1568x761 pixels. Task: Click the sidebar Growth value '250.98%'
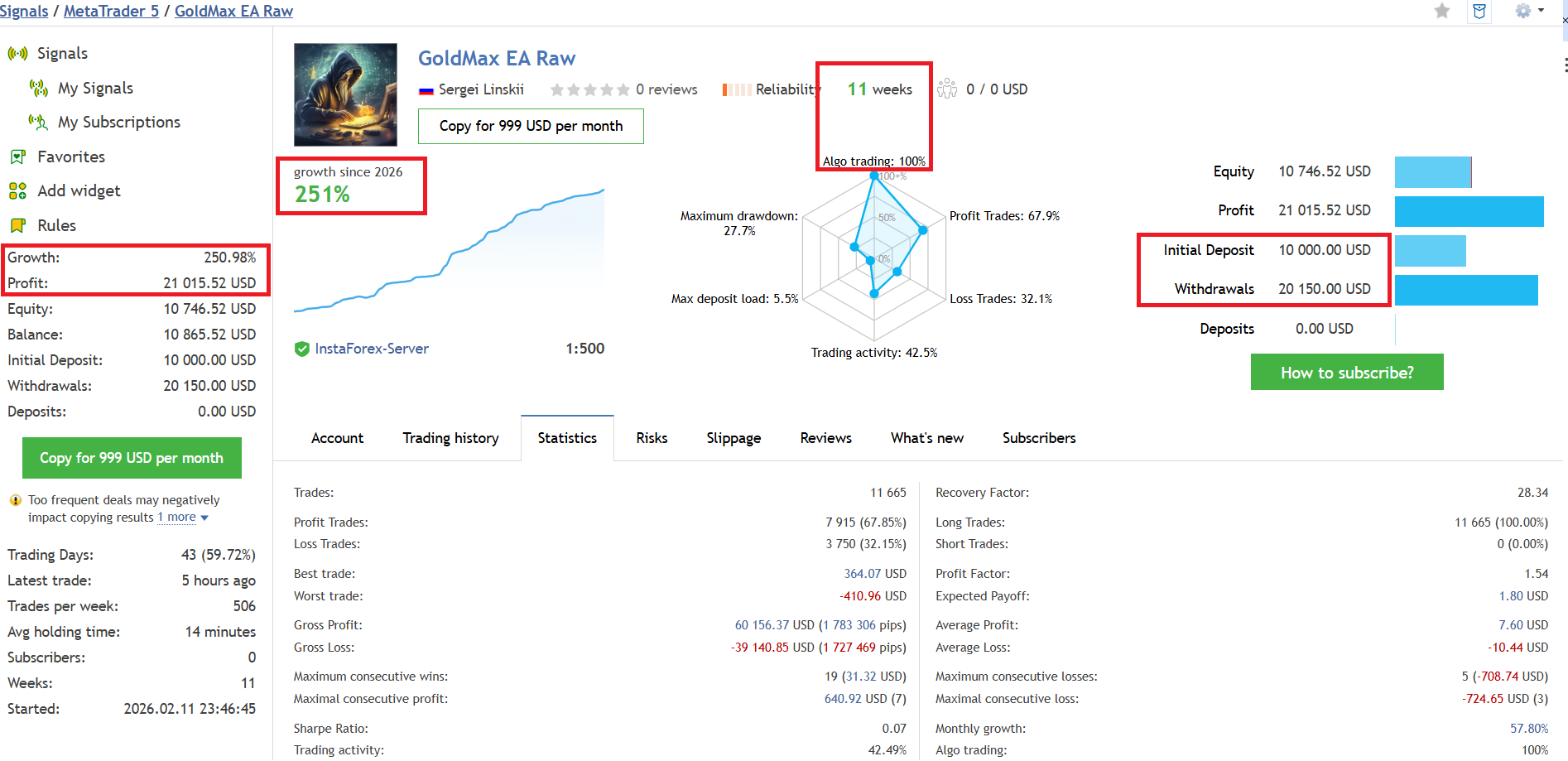pos(230,258)
